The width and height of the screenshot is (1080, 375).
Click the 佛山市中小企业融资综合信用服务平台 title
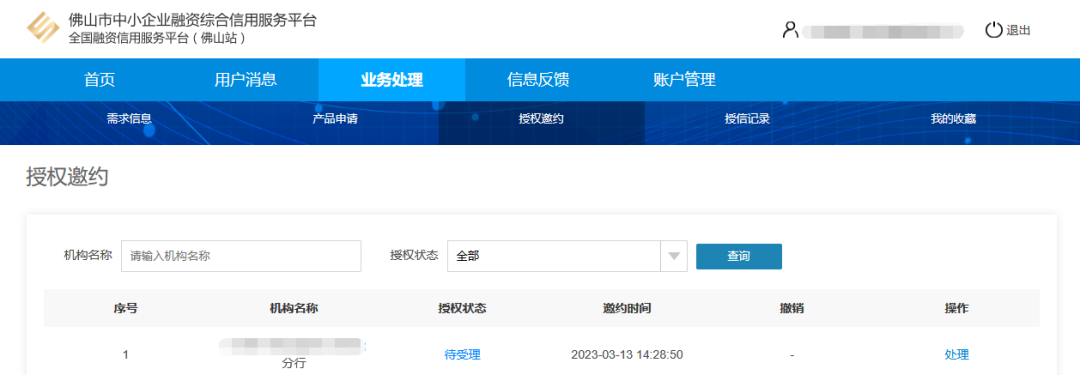pyautogui.click(x=192, y=20)
